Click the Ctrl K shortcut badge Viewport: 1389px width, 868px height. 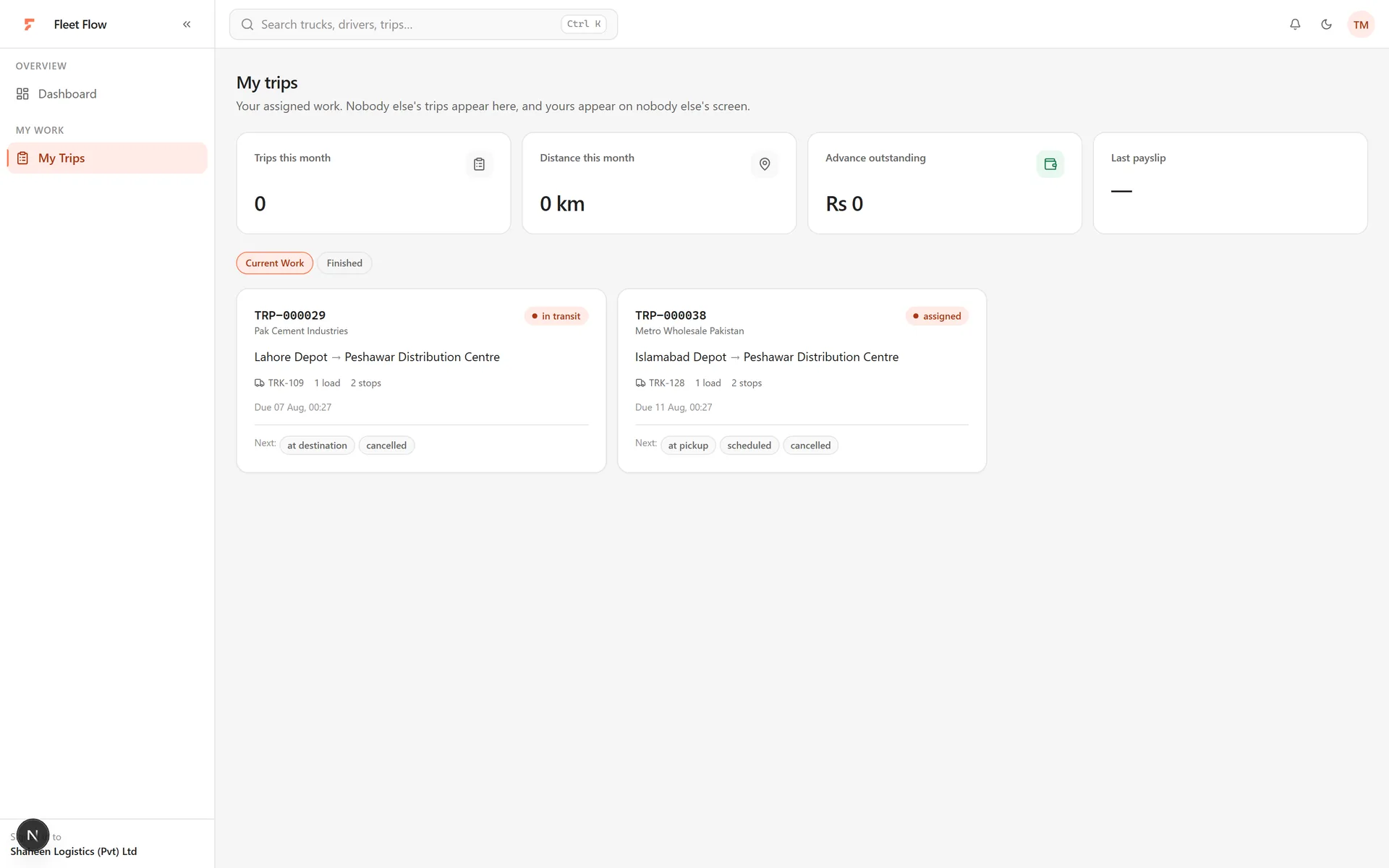(584, 25)
